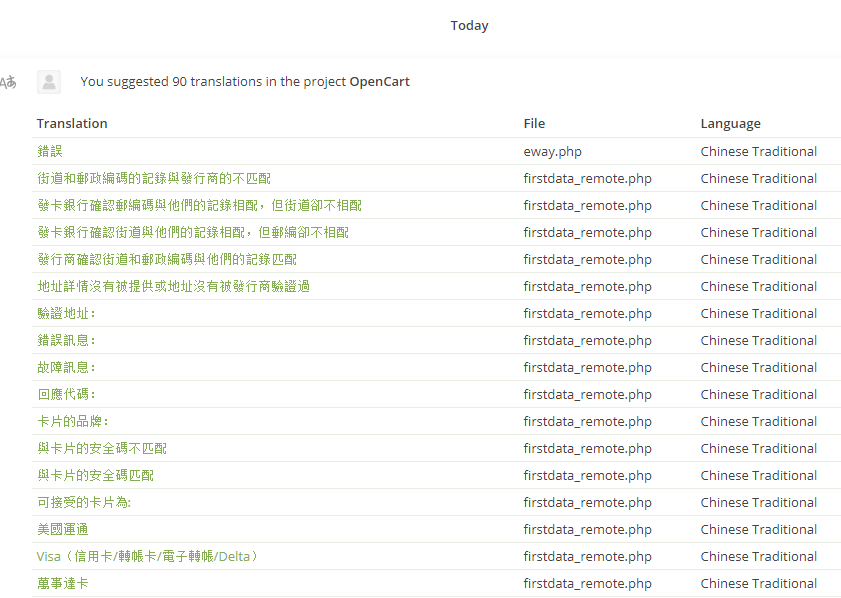841x598 pixels.
Task: Click the user avatar thumbnail
Action: click(x=49, y=82)
